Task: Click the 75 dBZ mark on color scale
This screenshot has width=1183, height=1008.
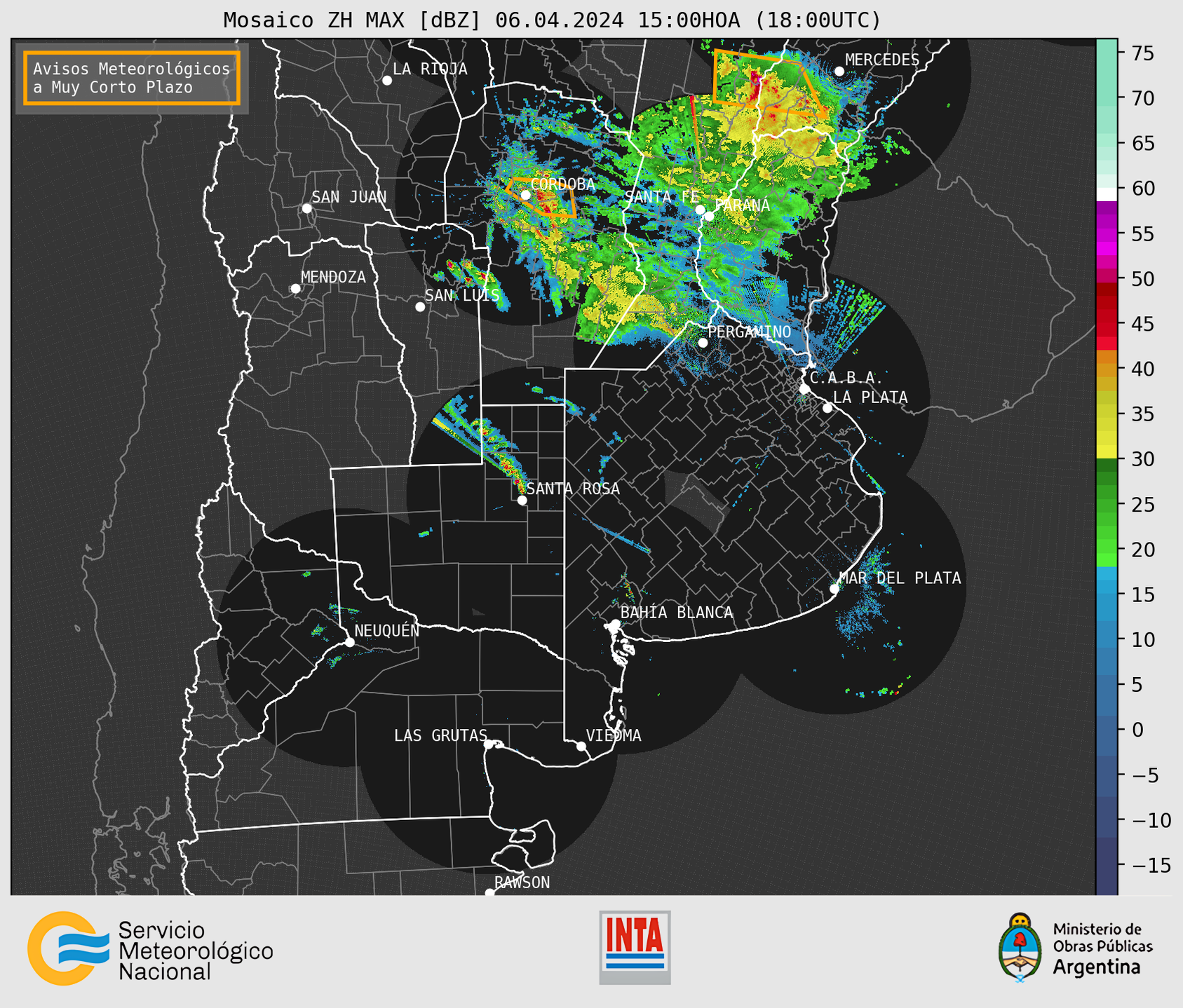Action: (x=1142, y=53)
